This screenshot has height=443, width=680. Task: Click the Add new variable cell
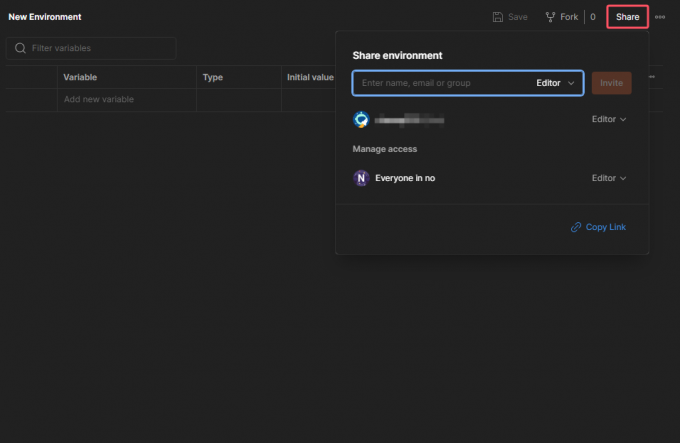tap(126, 99)
